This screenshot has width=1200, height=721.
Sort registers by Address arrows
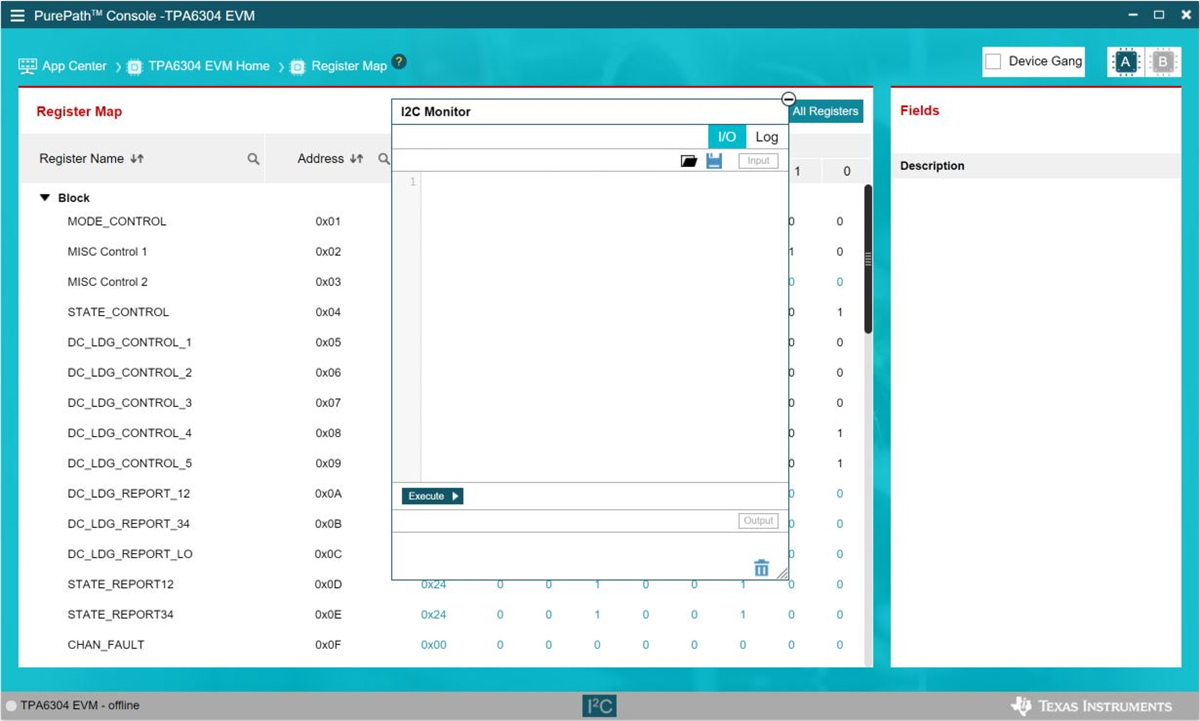(356, 159)
